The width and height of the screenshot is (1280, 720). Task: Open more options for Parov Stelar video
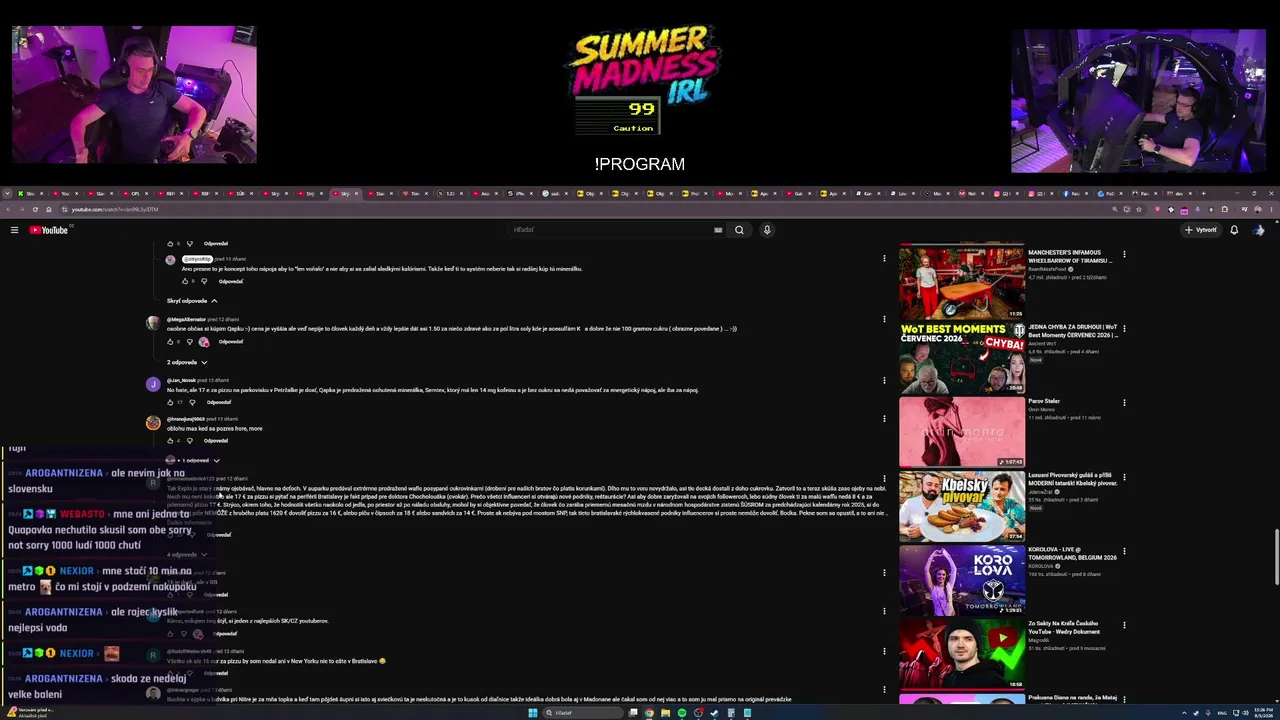[x=1124, y=402]
